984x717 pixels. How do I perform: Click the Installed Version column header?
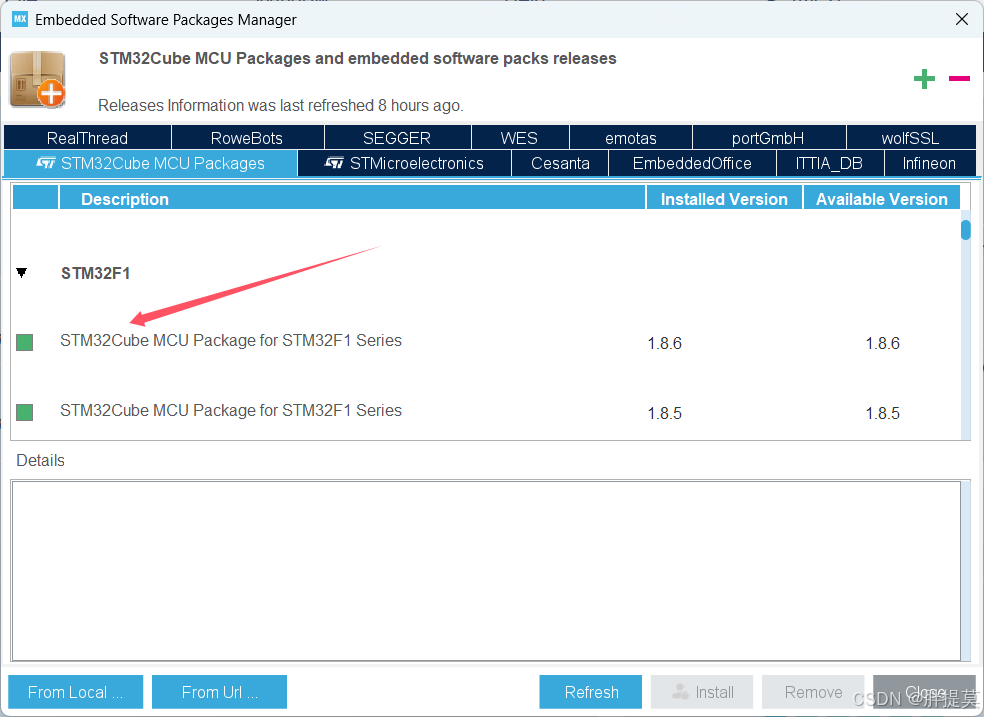pos(724,198)
